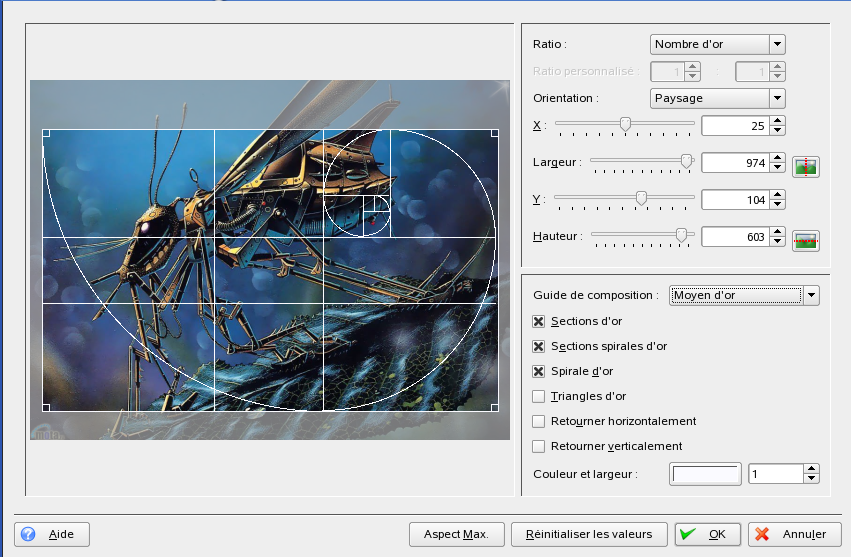Open the Ratio dropdown showing Nombre d'or
This screenshot has width=851, height=557.
tap(717, 45)
